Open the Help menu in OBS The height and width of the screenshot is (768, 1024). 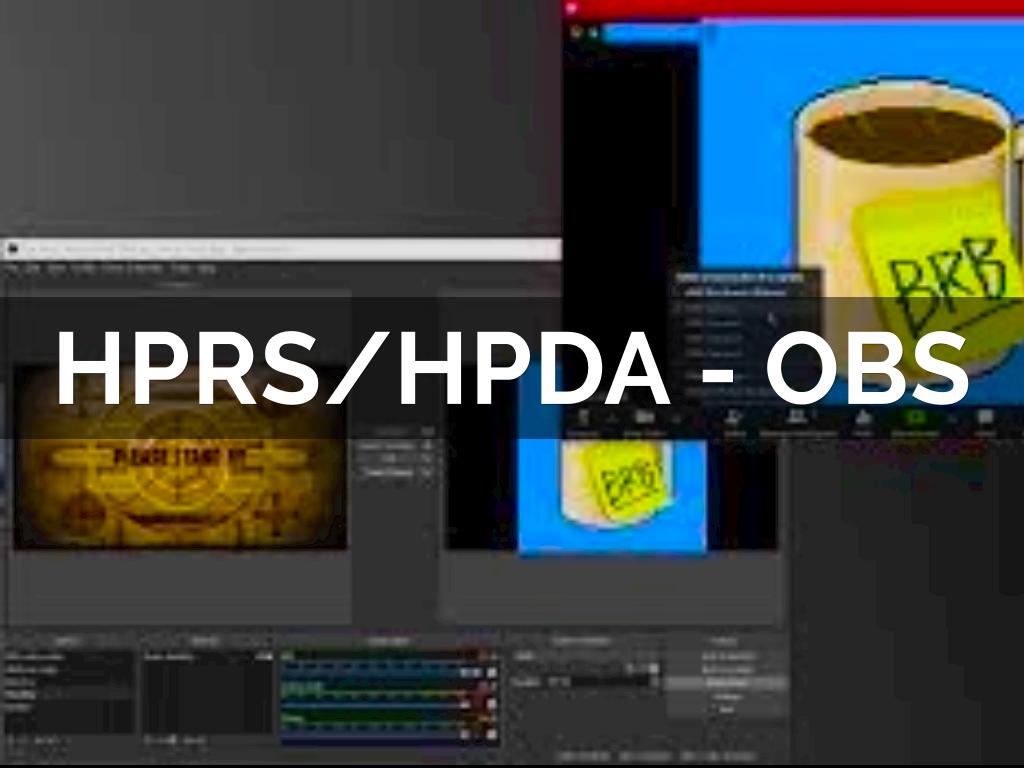pos(206,270)
